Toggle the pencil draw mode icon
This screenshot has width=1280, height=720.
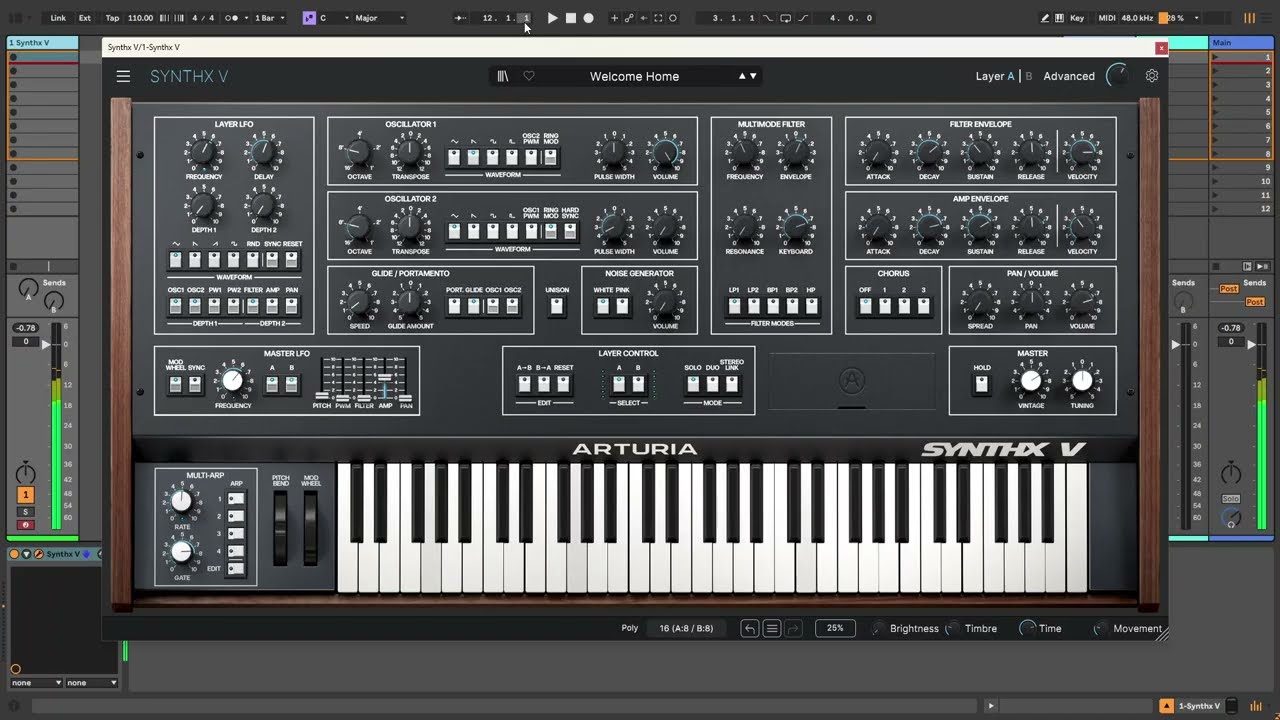[1045, 18]
